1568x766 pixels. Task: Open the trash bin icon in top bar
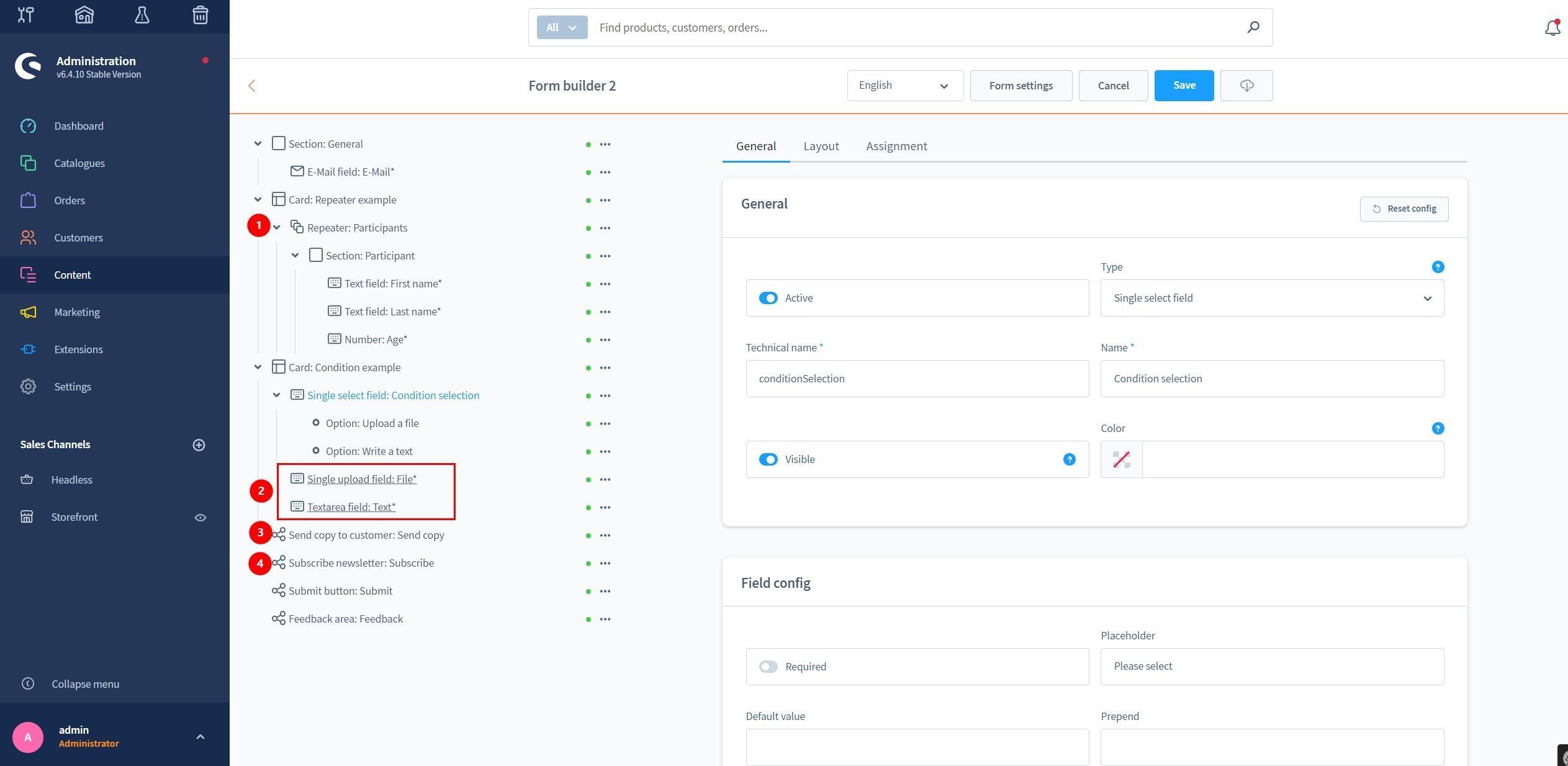200,15
